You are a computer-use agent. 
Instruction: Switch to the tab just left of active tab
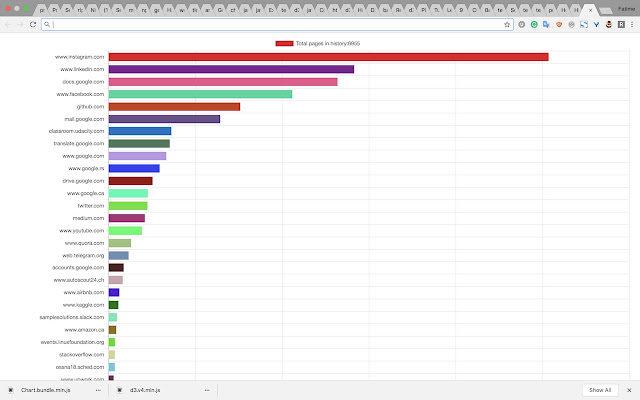point(576,10)
